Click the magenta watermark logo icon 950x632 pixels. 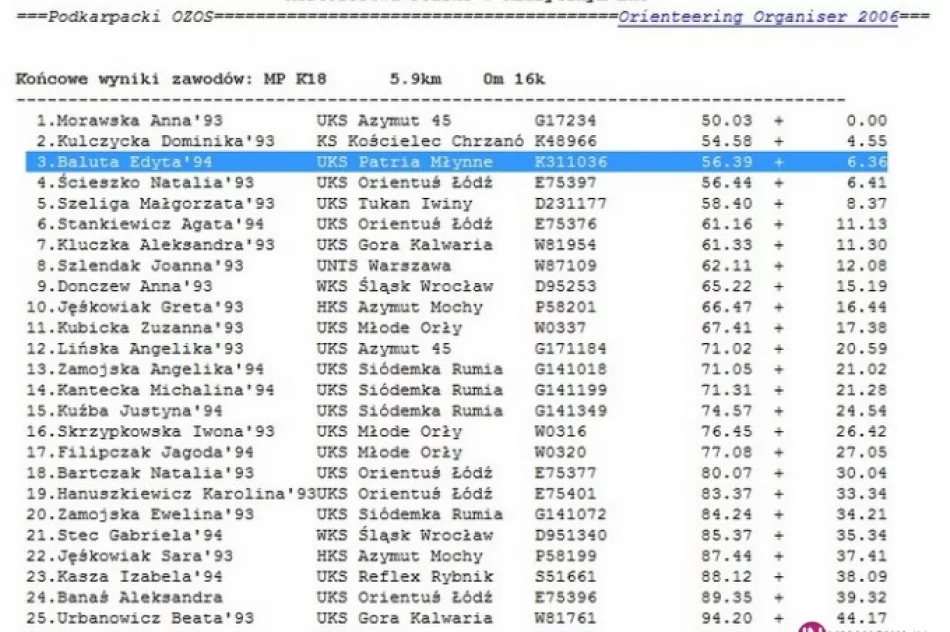pos(810,627)
